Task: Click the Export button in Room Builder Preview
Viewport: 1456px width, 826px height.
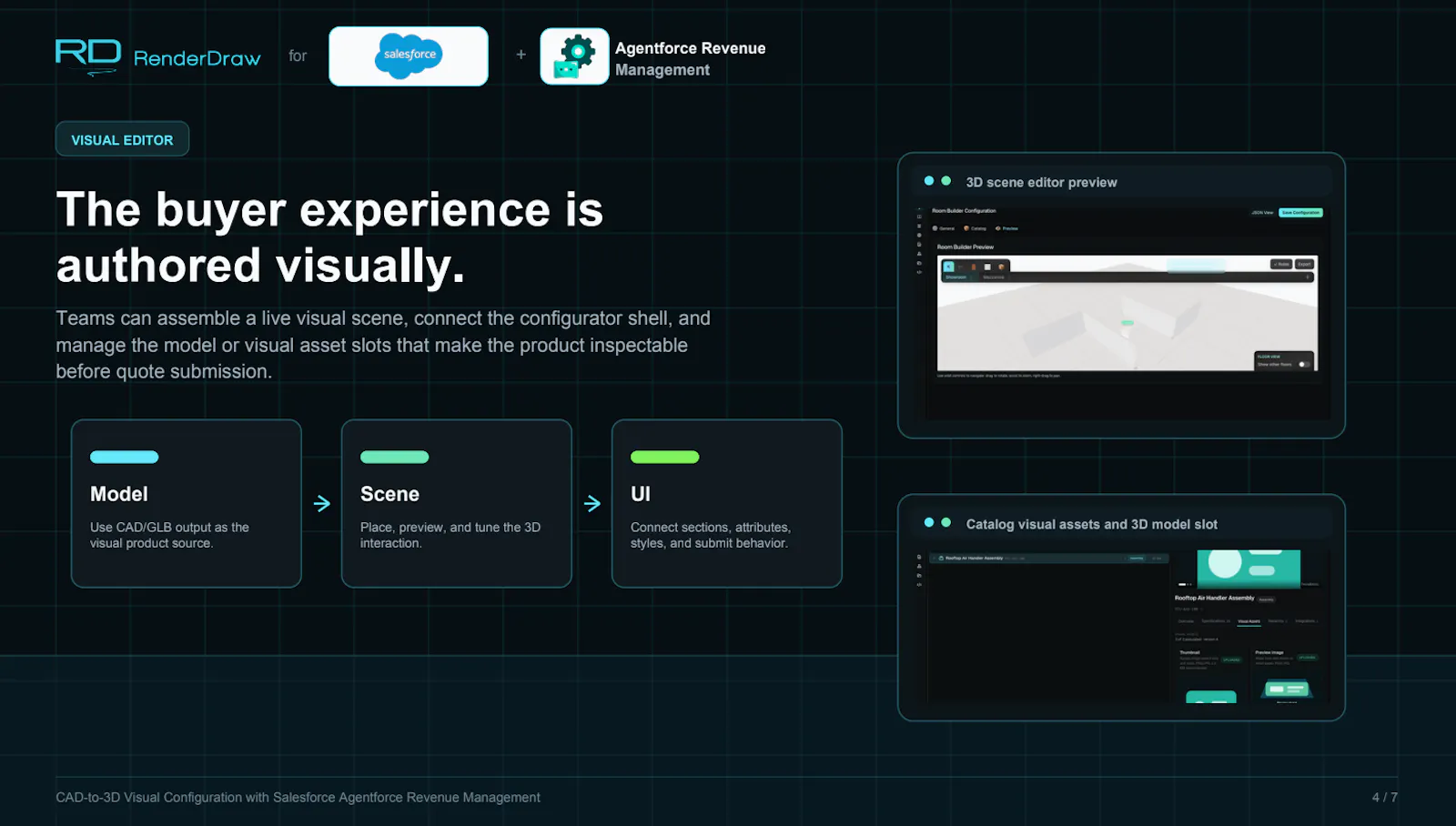Action: click(x=1304, y=264)
